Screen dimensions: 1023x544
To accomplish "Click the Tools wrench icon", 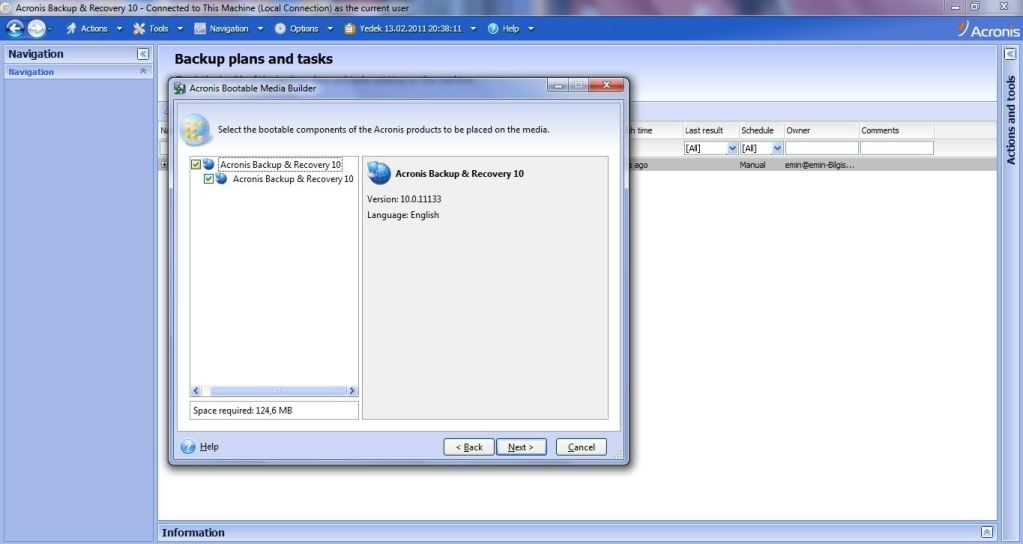I will 139,29.
